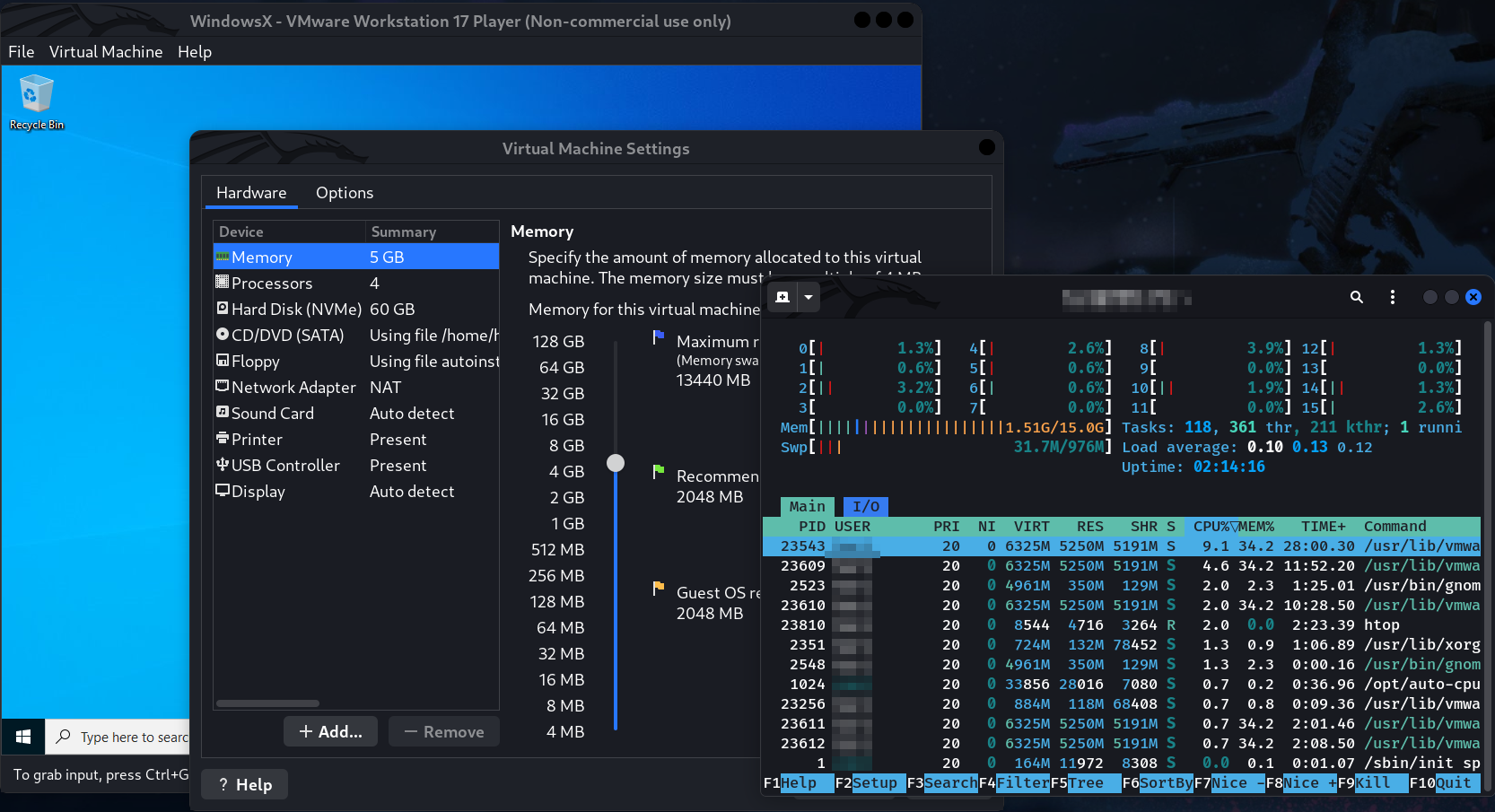Click the Summary column header
This screenshot has width=1495, height=812.
click(433, 231)
